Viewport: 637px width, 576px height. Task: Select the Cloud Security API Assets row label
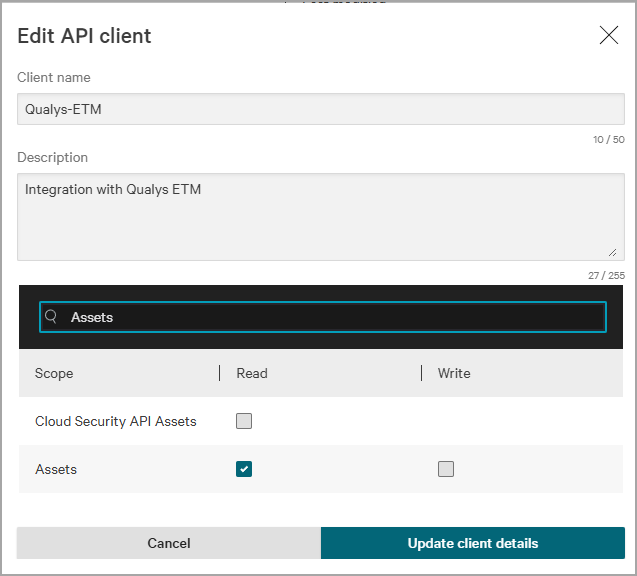tap(116, 421)
